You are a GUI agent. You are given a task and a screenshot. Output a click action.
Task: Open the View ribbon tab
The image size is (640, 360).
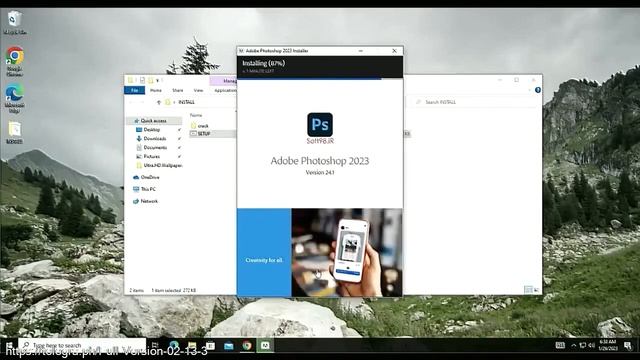(198, 90)
